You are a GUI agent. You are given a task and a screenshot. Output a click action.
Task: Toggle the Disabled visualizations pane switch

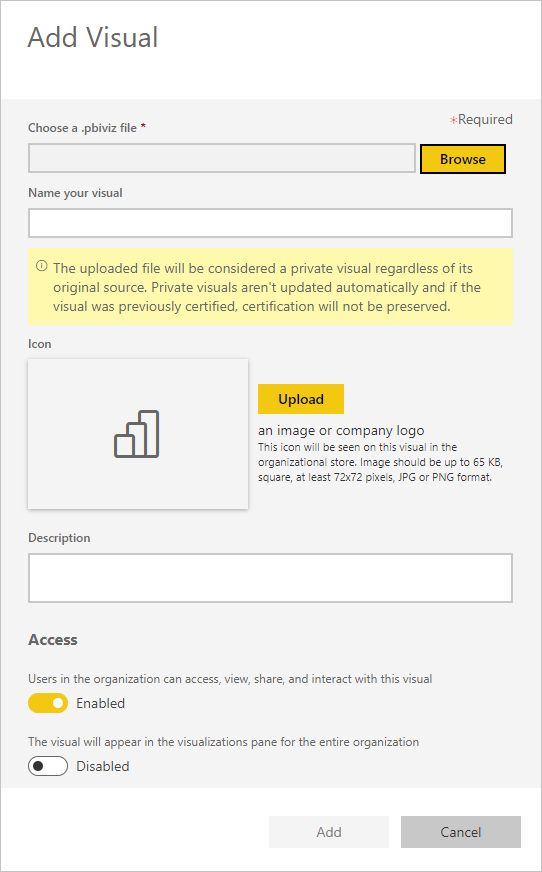click(48, 766)
